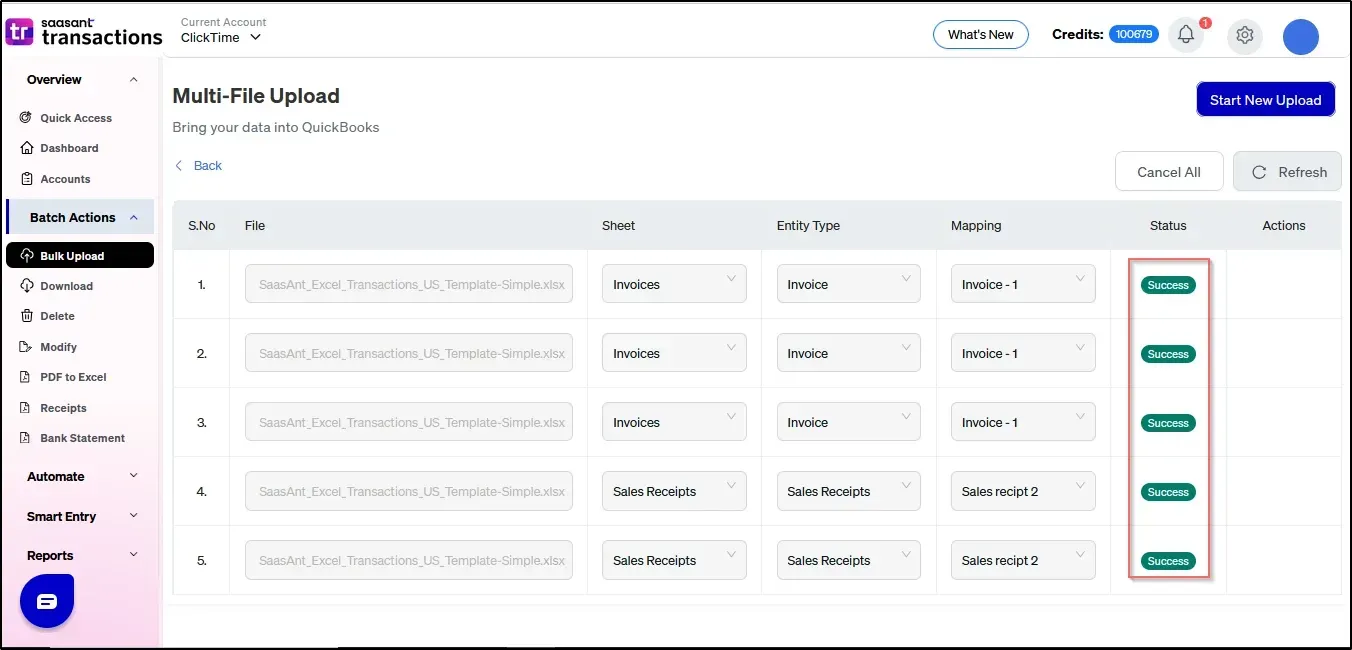Click the Start New Upload button

pos(1265,100)
